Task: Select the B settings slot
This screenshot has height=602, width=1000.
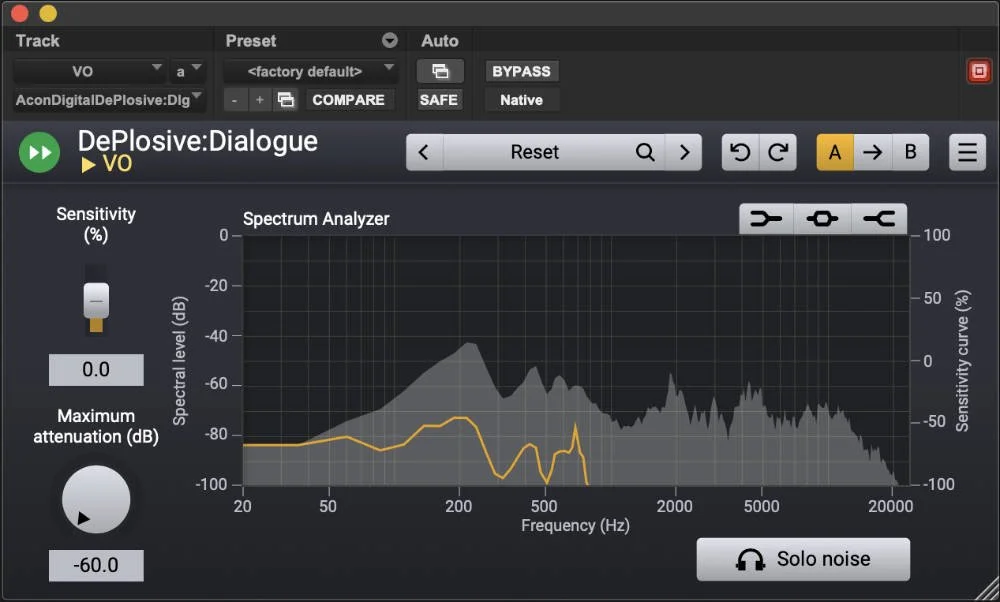Action: [x=910, y=152]
